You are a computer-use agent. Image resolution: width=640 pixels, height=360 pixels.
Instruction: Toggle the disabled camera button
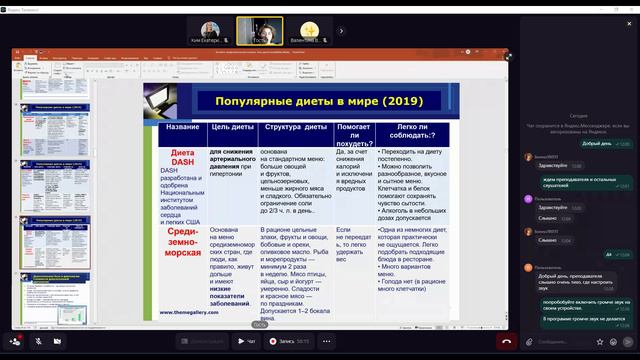point(57,341)
